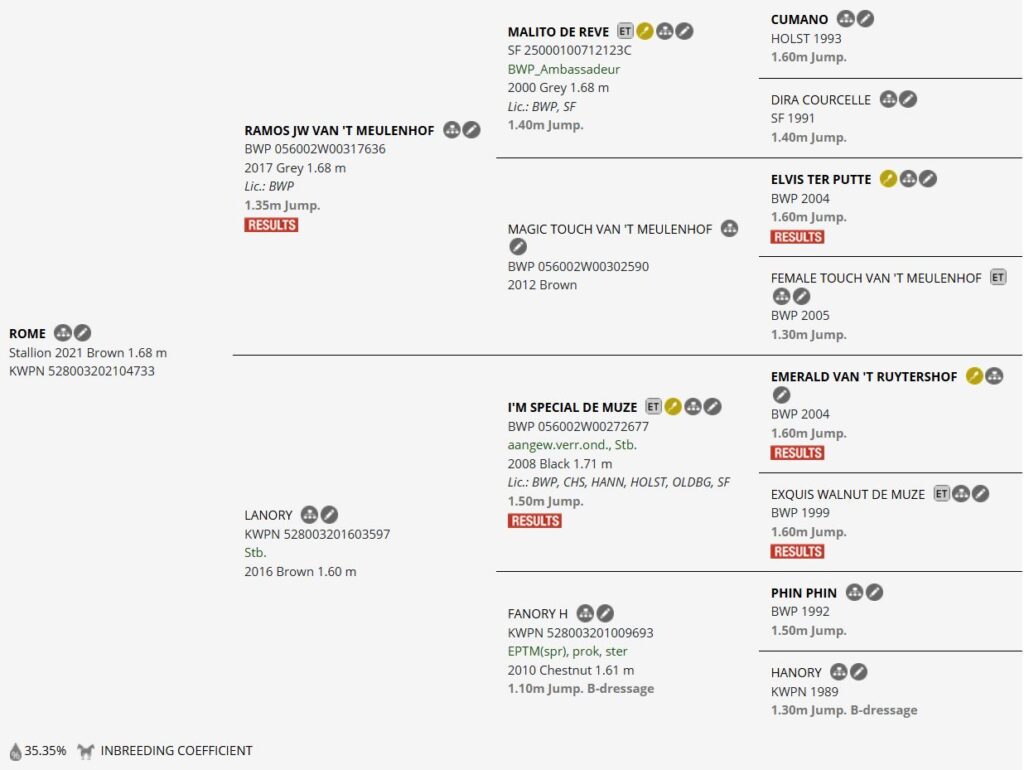Open the pedigree icon beside Cumano
The image size is (1024, 770).
point(846,19)
